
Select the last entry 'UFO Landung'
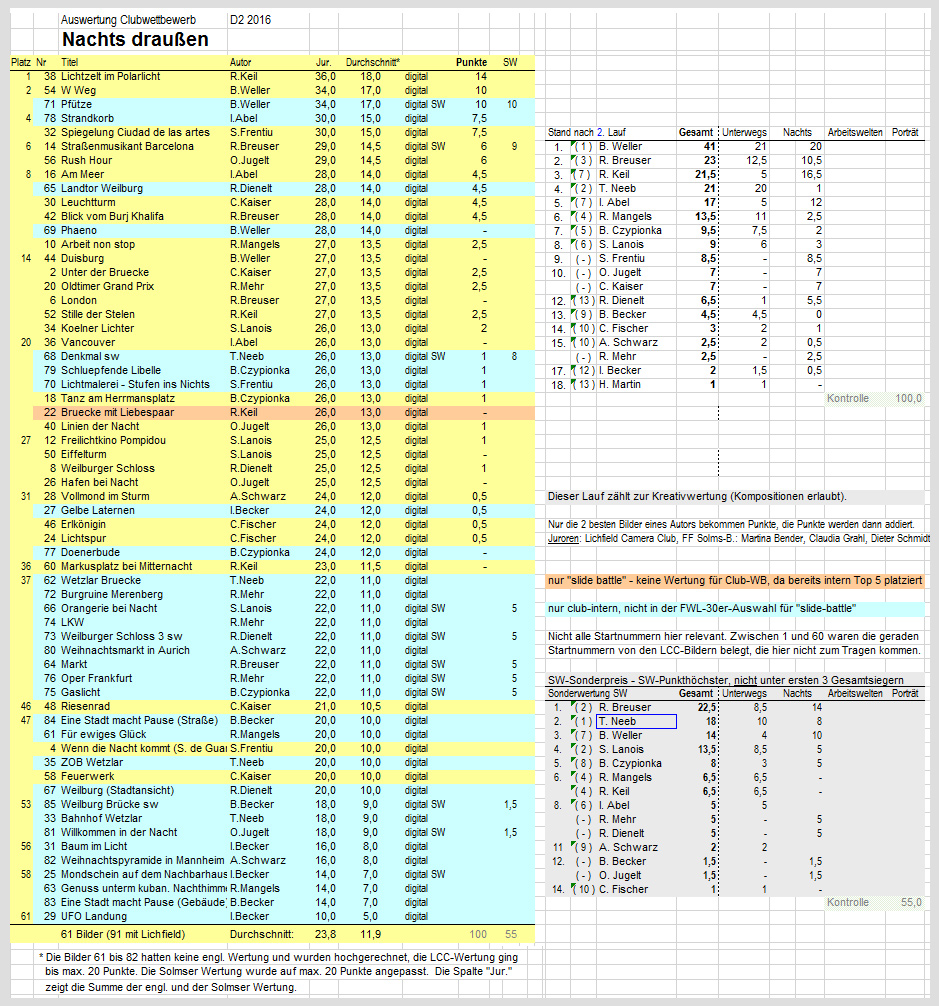click(x=94, y=916)
